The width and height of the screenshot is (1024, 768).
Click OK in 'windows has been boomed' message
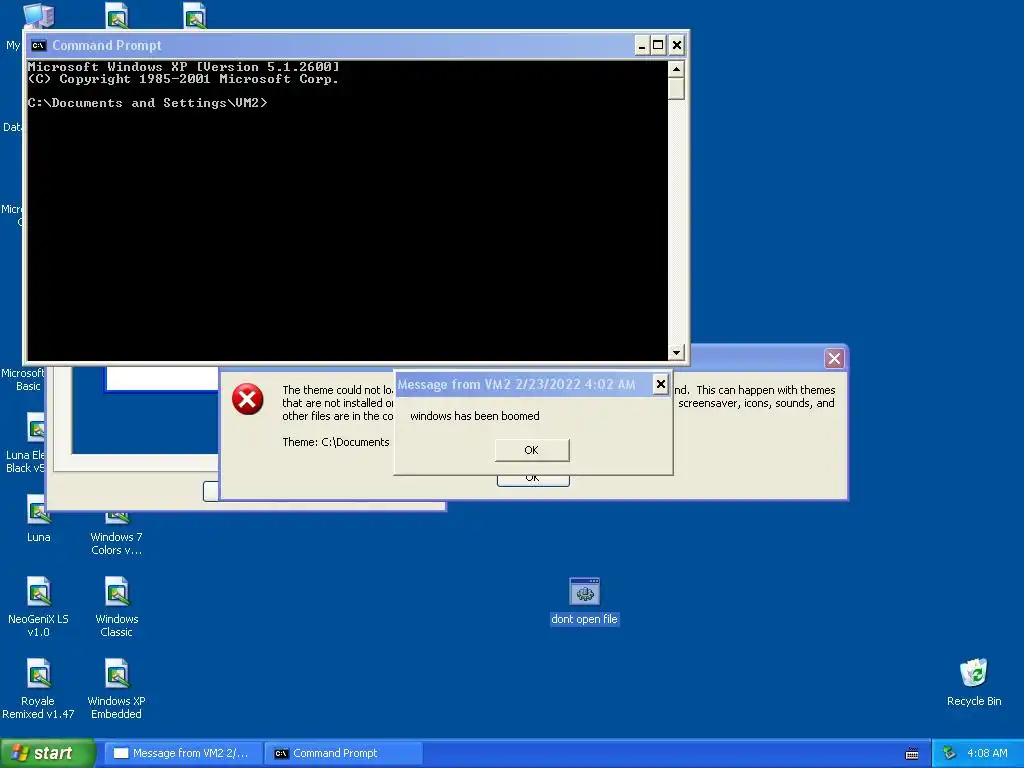(532, 450)
